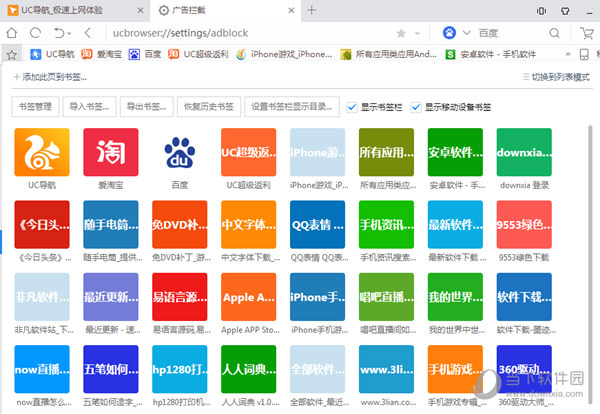
Task: Open the Apple APP Store tile
Action: coord(249,297)
